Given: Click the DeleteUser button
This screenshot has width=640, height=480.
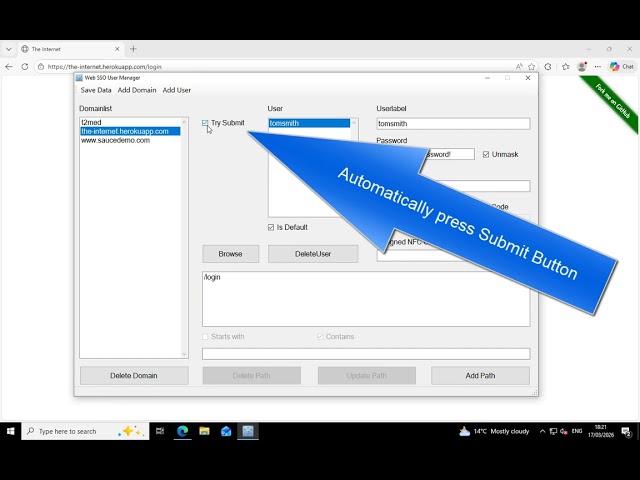Looking at the screenshot, I should click(x=313, y=254).
